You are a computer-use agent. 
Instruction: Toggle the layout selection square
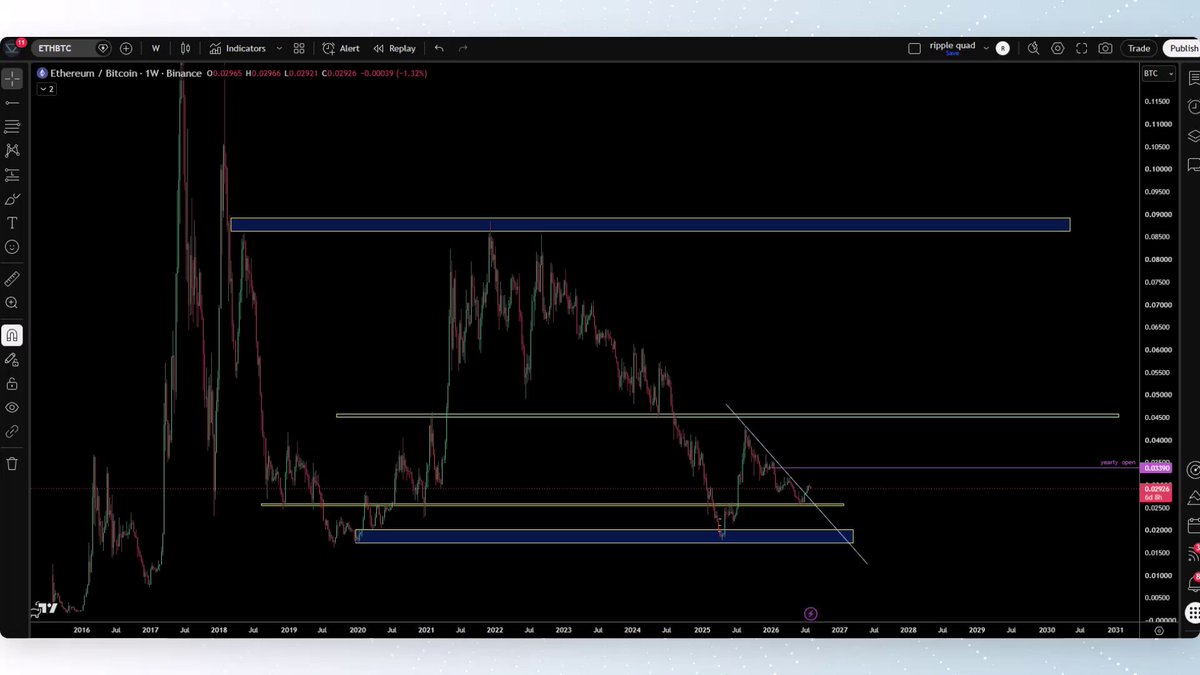pyautogui.click(x=914, y=48)
